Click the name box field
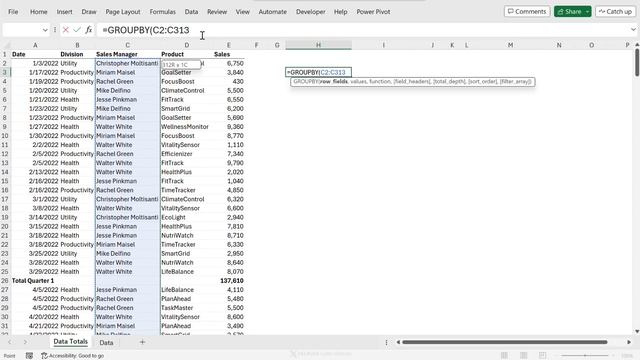The width and height of the screenshot is (640, 360). 21,30
